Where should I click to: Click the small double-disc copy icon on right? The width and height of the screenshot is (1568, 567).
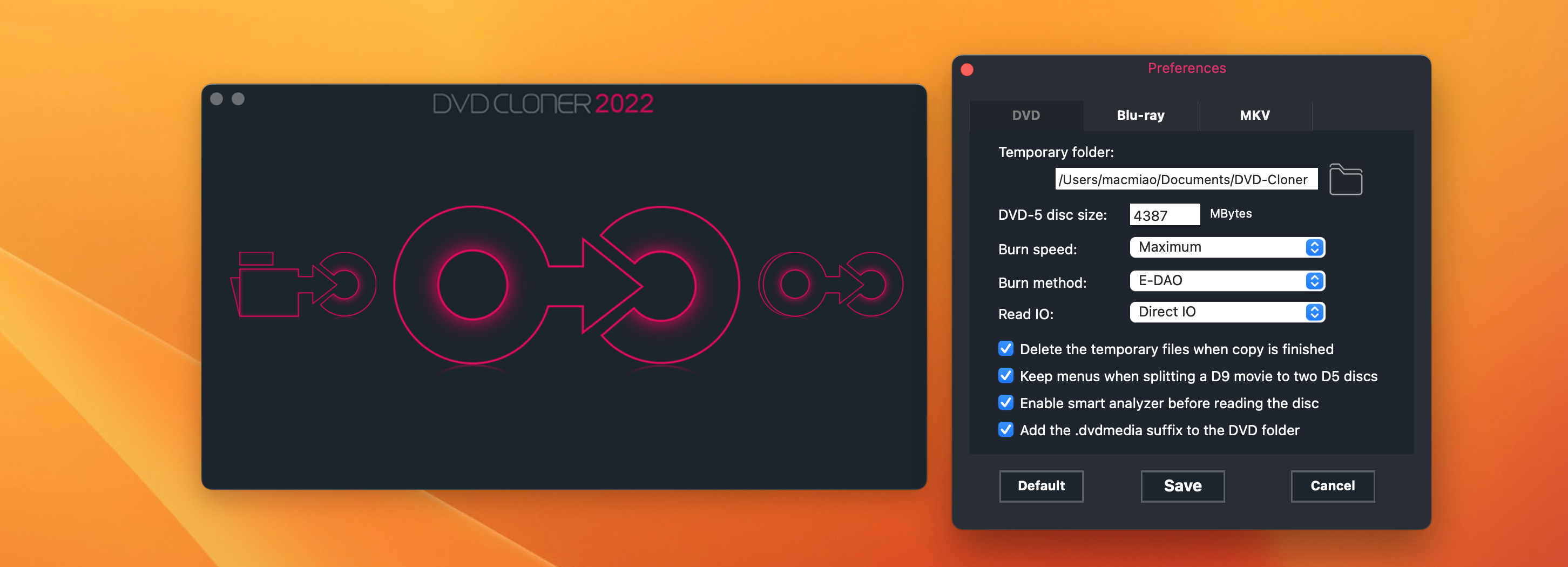point(830,285)
